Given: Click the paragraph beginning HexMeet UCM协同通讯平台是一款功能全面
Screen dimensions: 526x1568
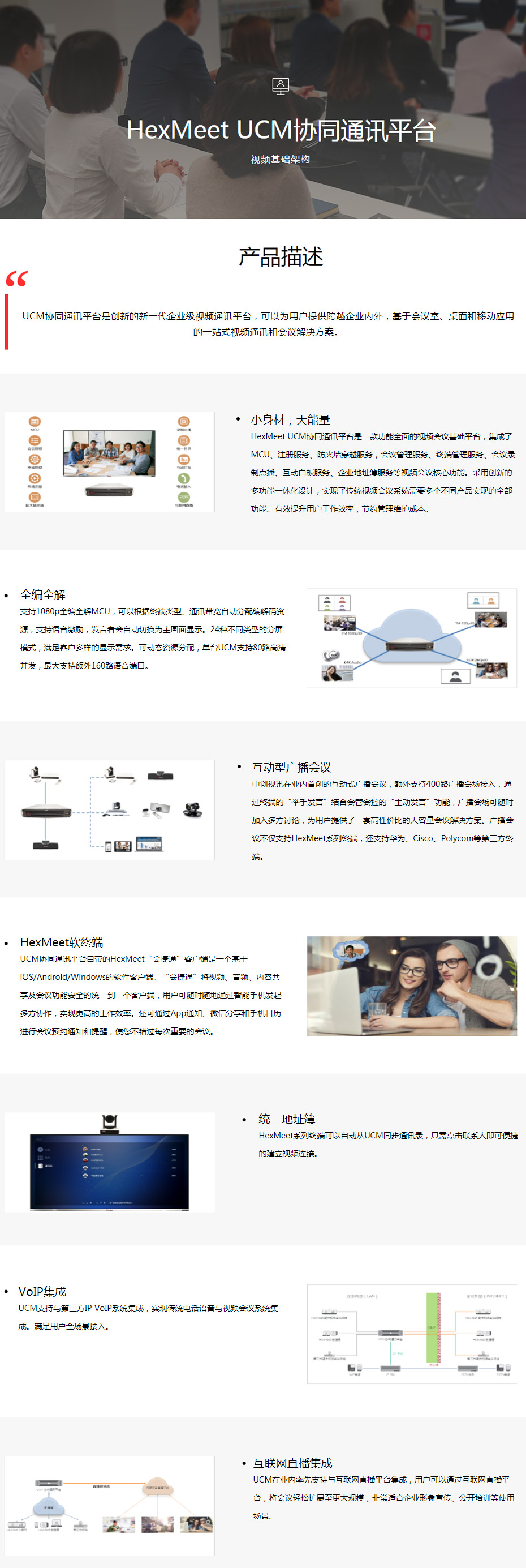Looking at the screenshot, I should [x=383, y=472].
